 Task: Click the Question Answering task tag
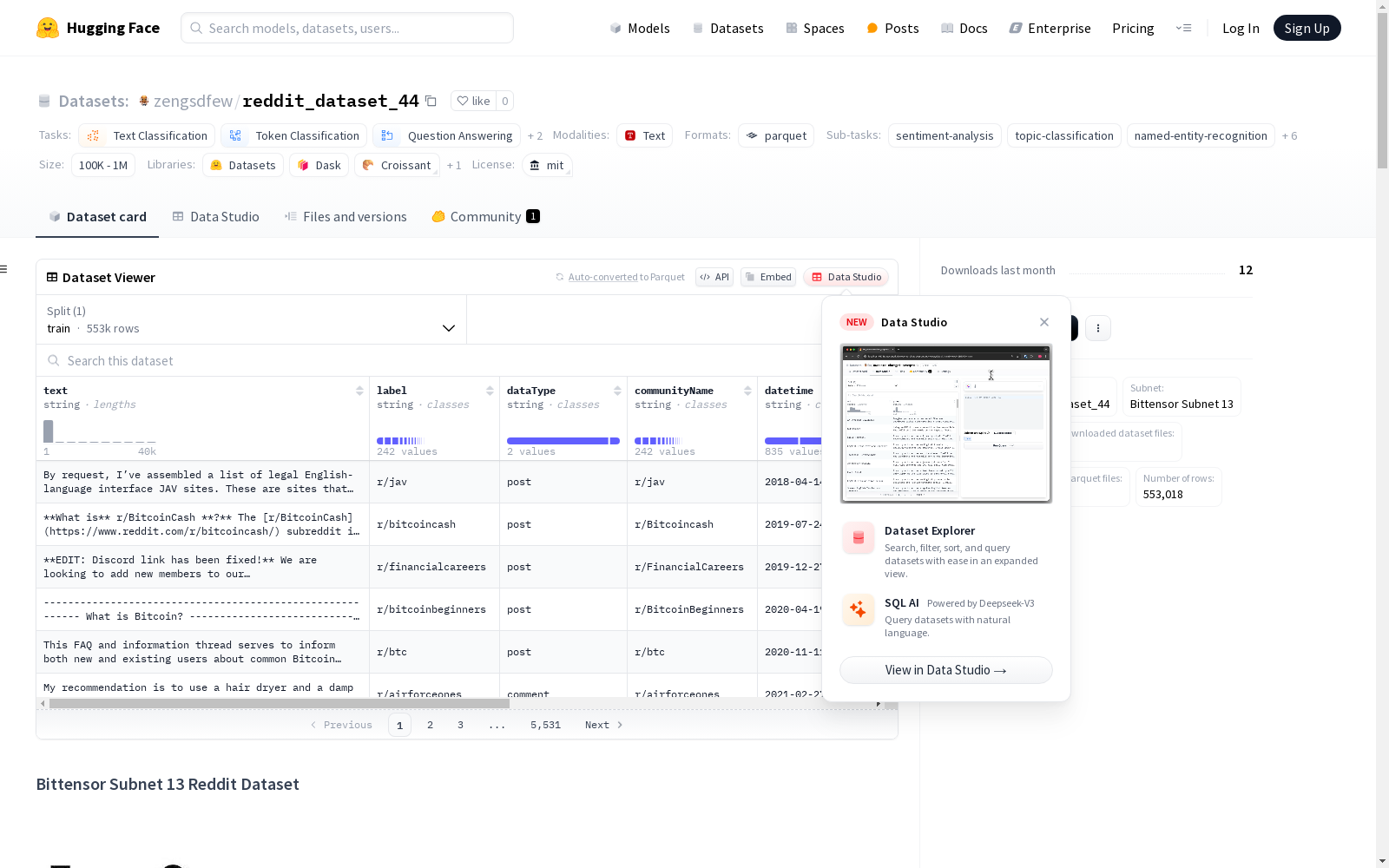[447, 135]
